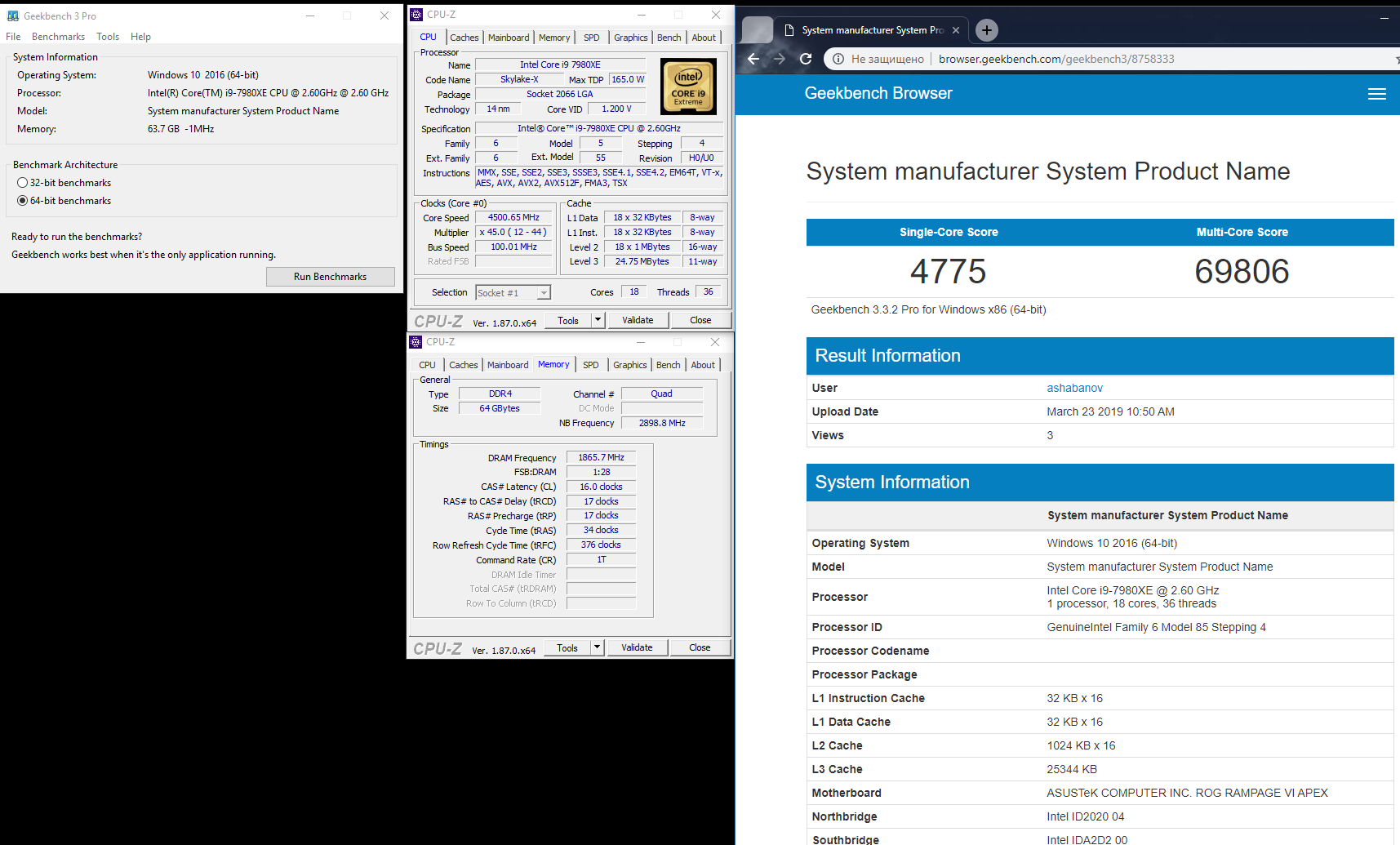The width and height of the screenshot is (1400, 845).
Task: Switch to About tab in lower CPU-Z
Action: point(703,365)
